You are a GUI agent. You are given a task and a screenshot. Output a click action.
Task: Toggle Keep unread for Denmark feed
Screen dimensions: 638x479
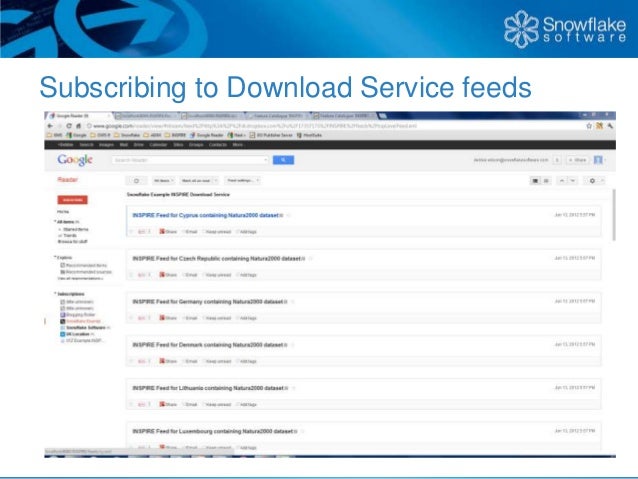pyautogui.click(x=217, y=361)
